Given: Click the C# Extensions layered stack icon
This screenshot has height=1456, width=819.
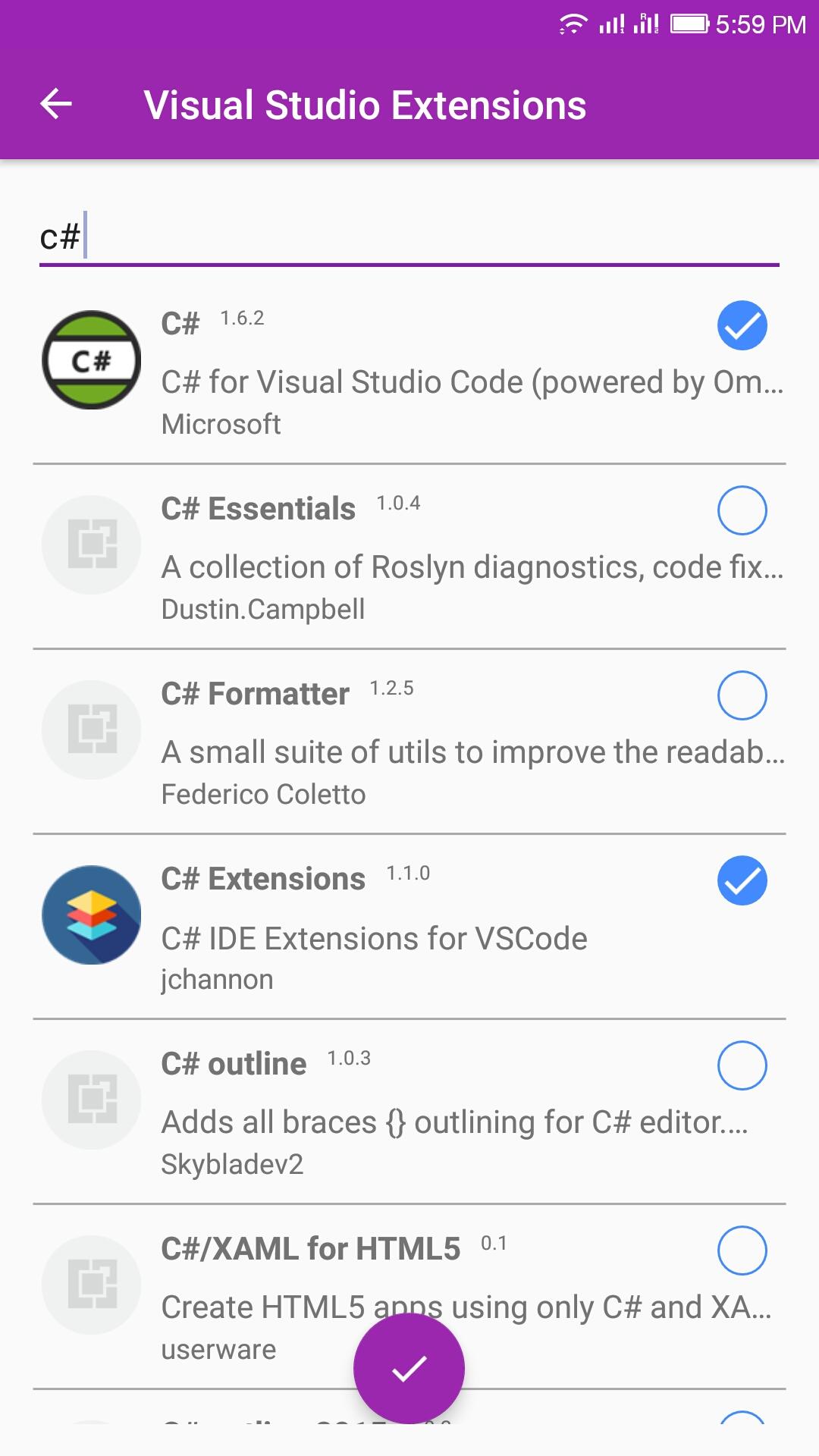Looking at the screenshot, I should tap(91, 915).
